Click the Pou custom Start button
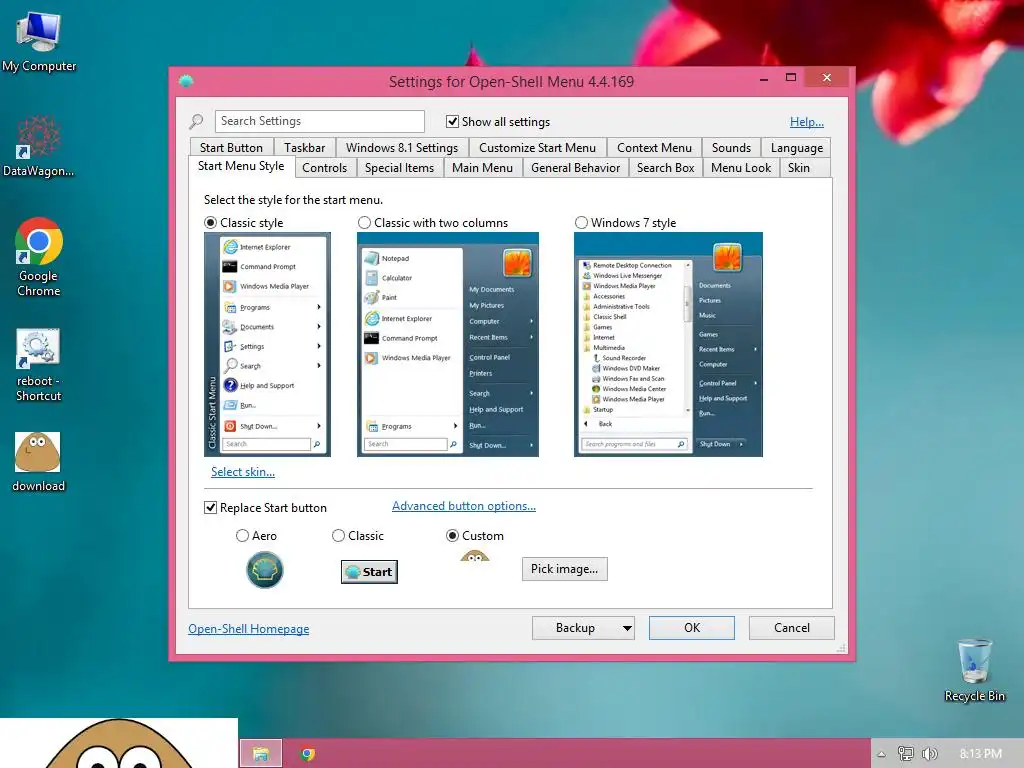 pyautogui.click(x=119, y=743)
